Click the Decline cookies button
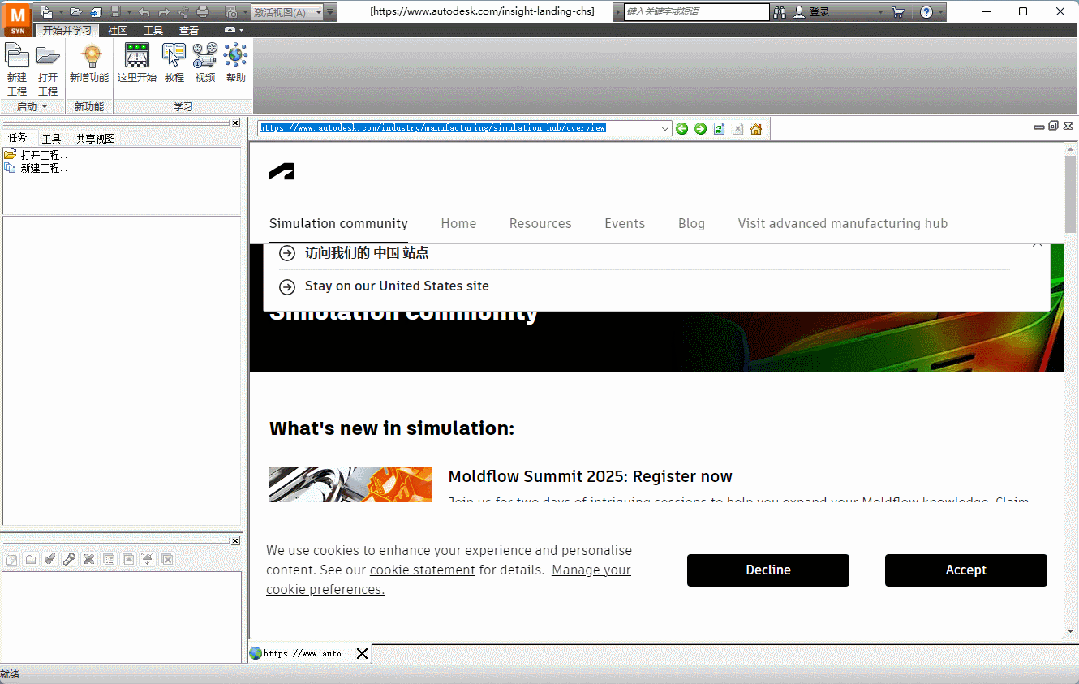This screenshot has width=1079, height=684. [767, 570]
